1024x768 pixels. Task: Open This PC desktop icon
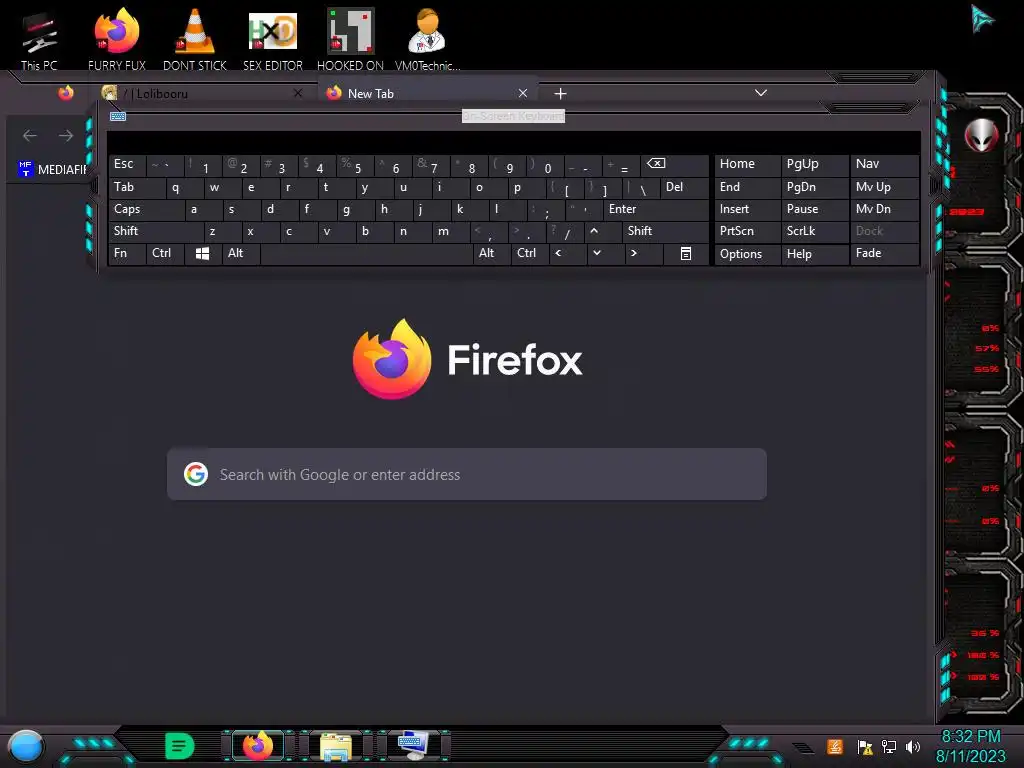[x=39, y=41]
